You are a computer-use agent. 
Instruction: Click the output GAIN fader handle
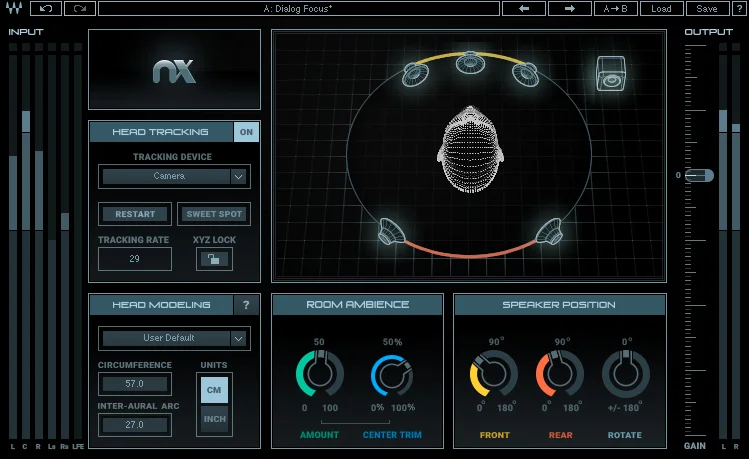tap(700, 175)
